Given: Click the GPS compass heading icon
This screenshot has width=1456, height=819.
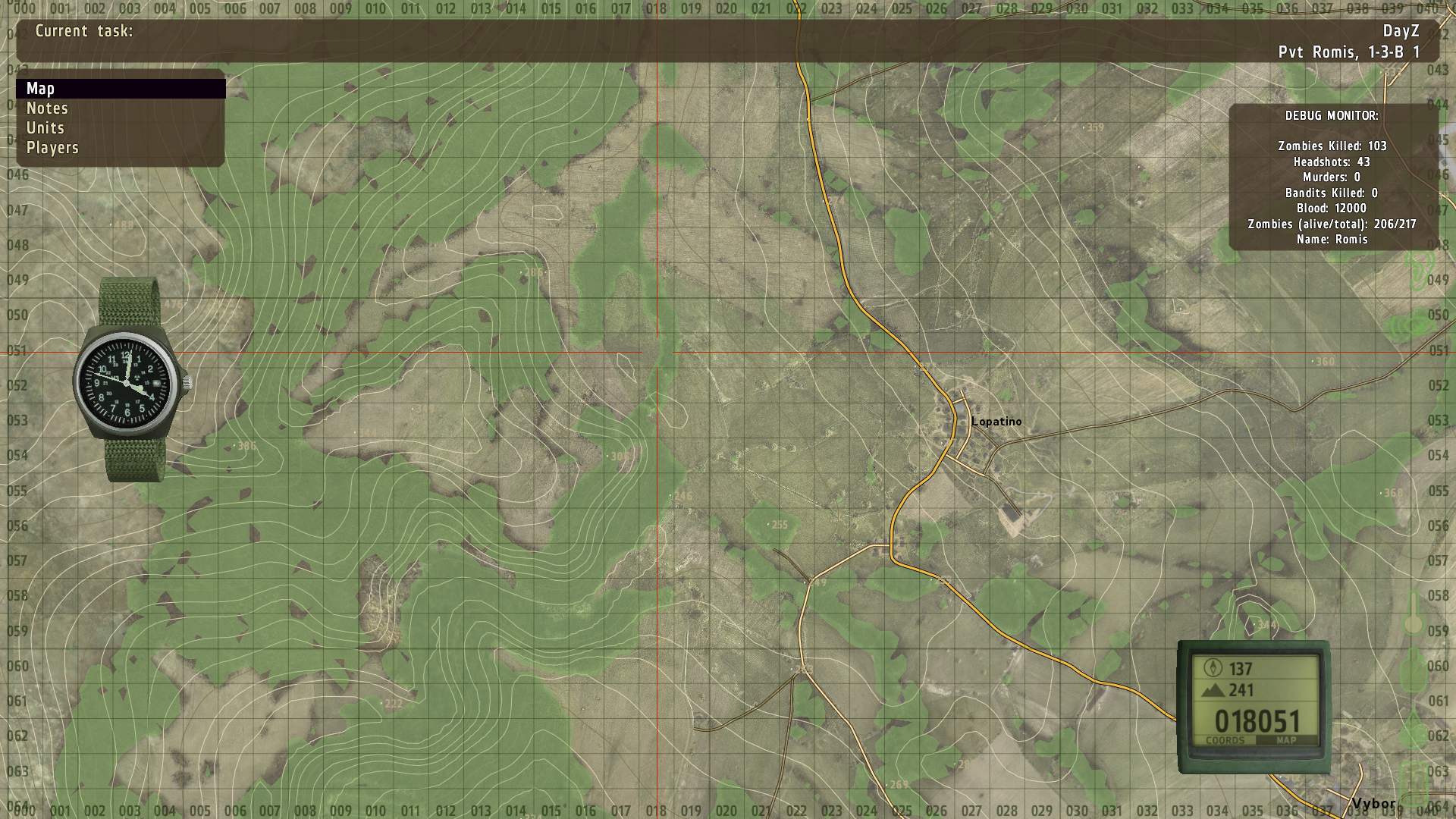Looking at the screenshot, I should click(x=1213, y=668).
